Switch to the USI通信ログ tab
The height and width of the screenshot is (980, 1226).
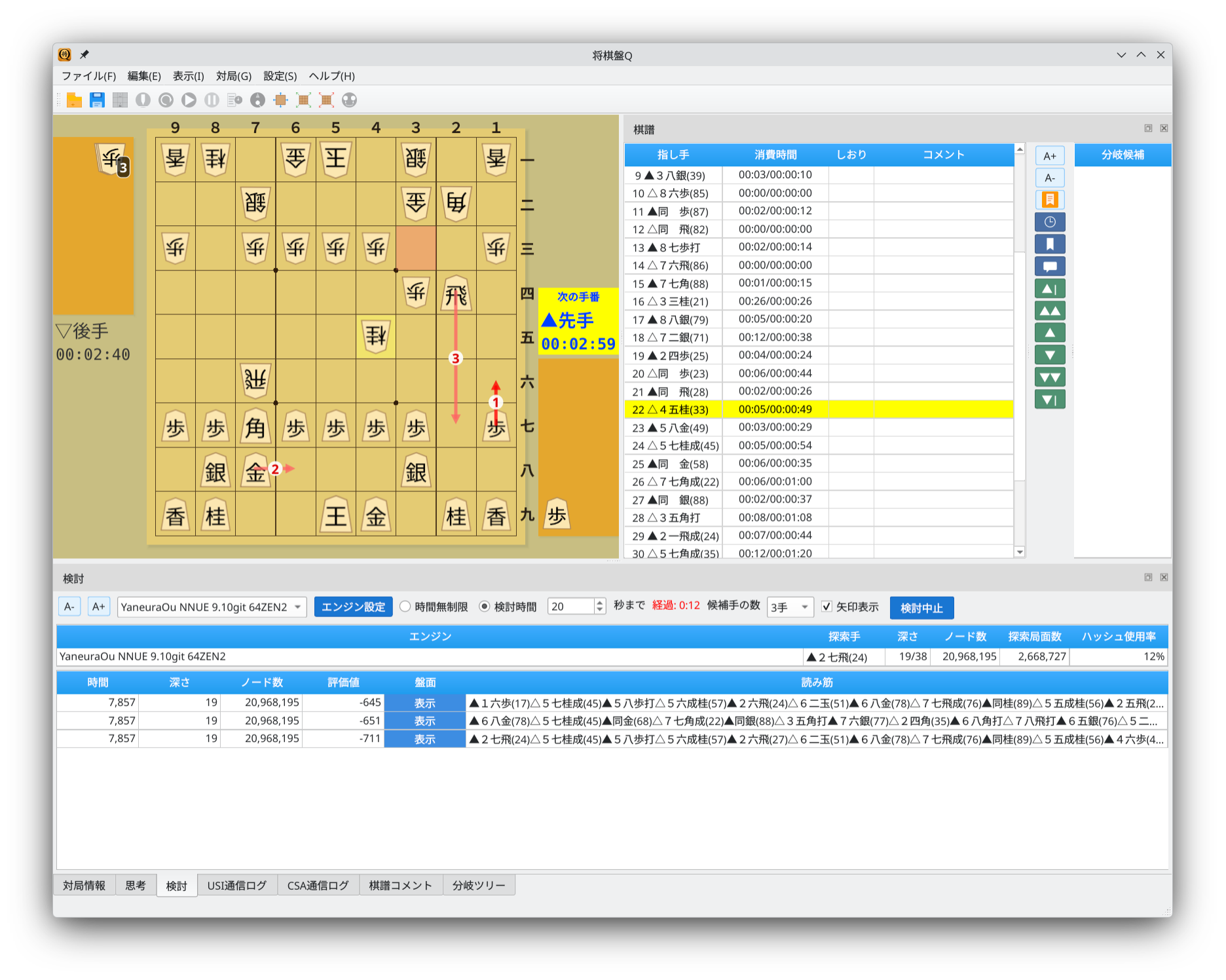click(236, 886)
